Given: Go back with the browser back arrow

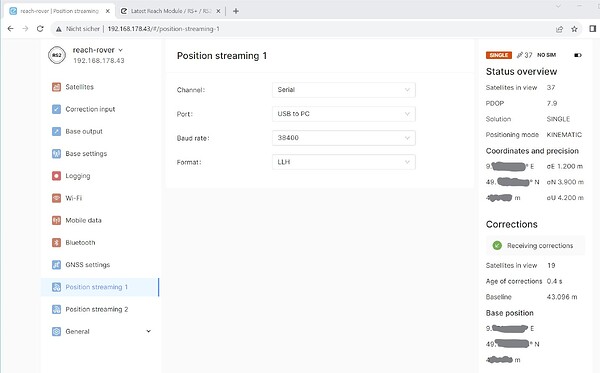Looking at the screenshot, I should (10, 29).
